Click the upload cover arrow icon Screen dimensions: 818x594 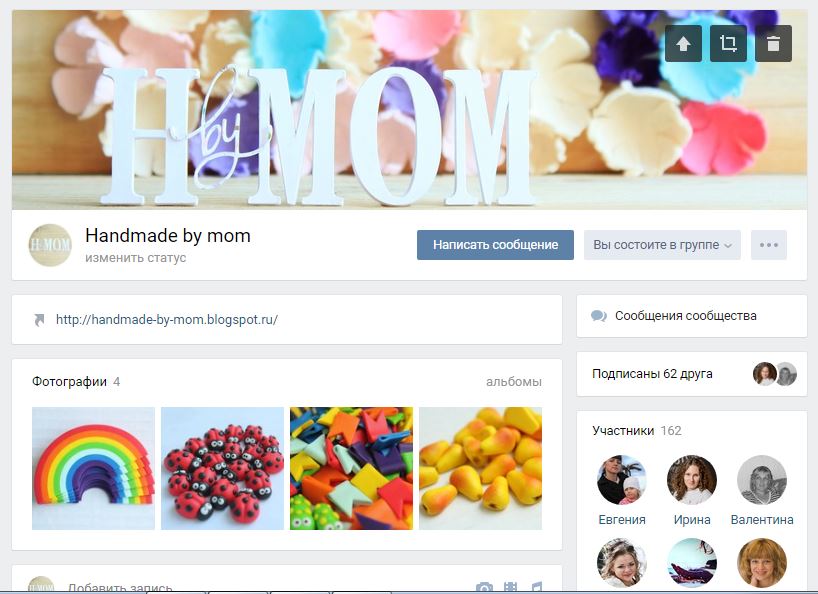(x=683, y=44)
